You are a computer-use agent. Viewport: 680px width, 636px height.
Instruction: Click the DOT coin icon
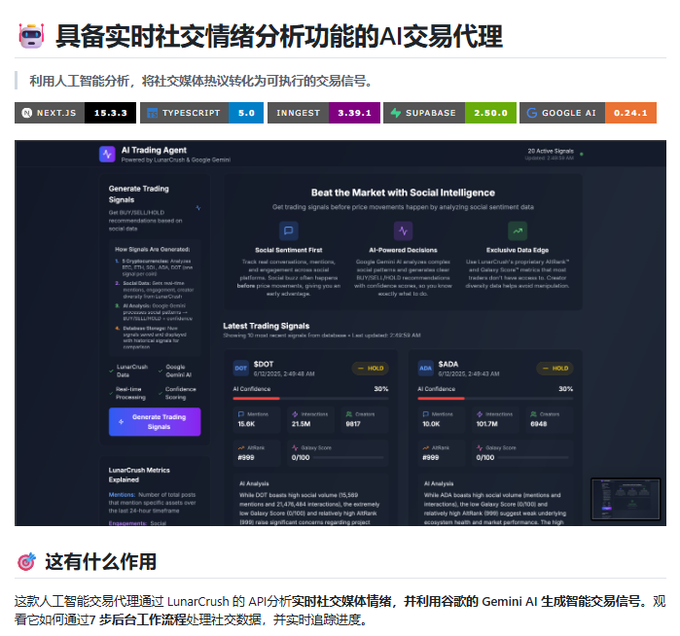[x=241, y=368]
